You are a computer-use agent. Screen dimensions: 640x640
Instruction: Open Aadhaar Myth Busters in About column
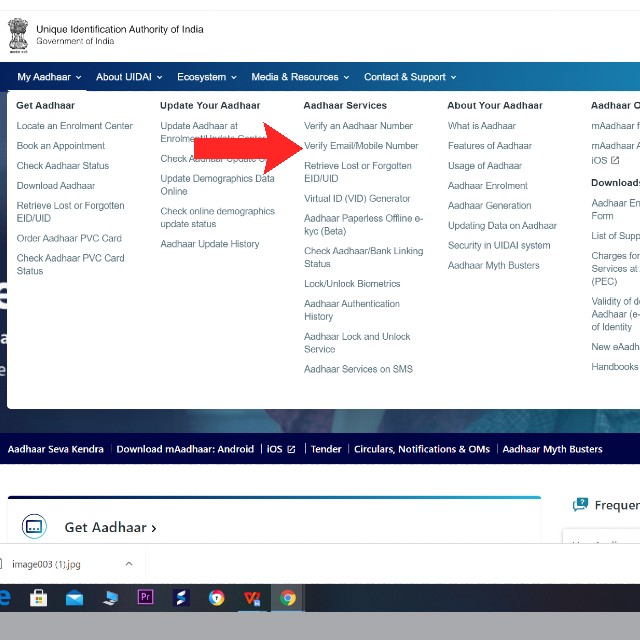pos(493,265)
